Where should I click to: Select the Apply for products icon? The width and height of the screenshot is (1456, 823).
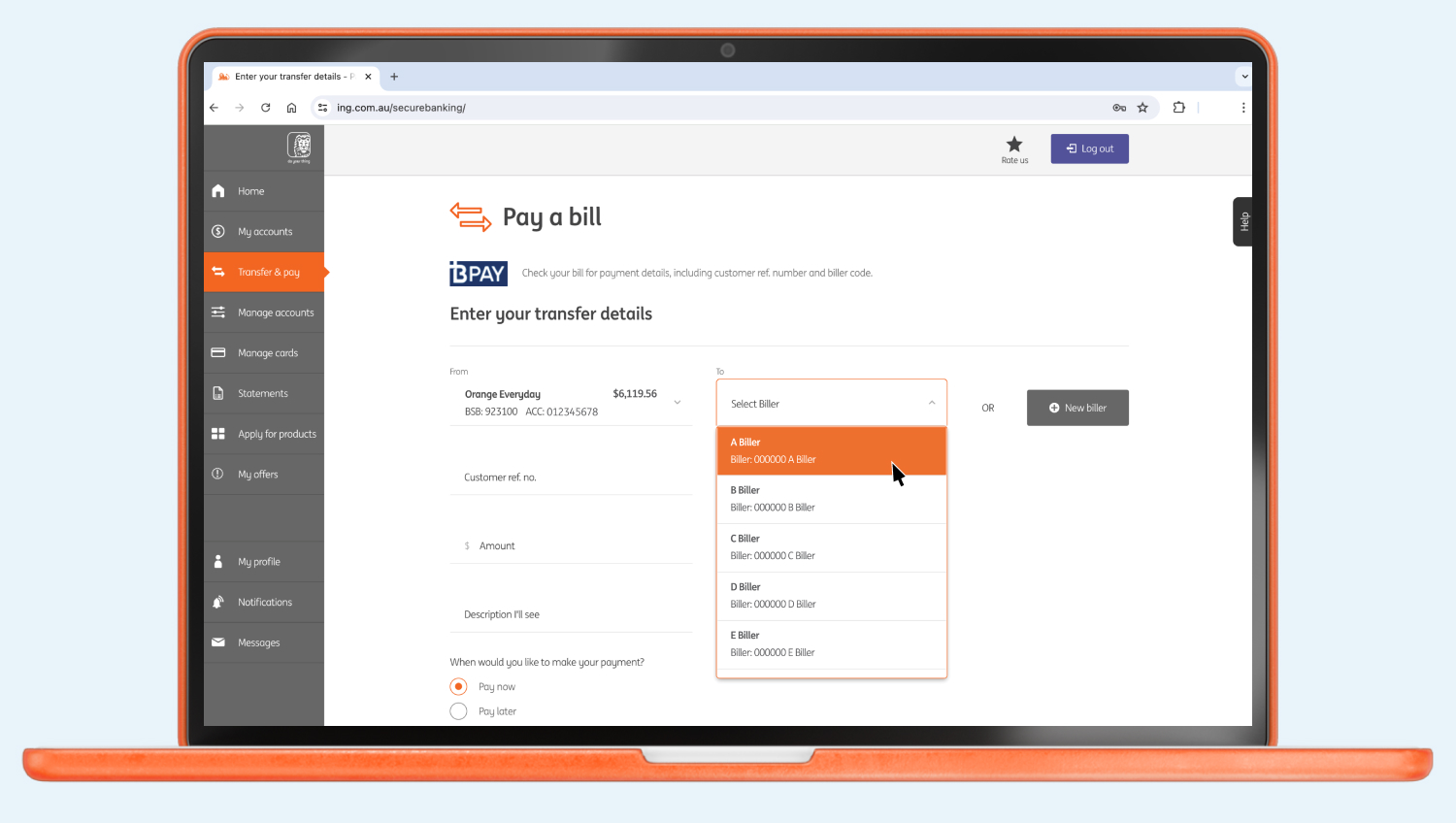click(x=218, y=434)
